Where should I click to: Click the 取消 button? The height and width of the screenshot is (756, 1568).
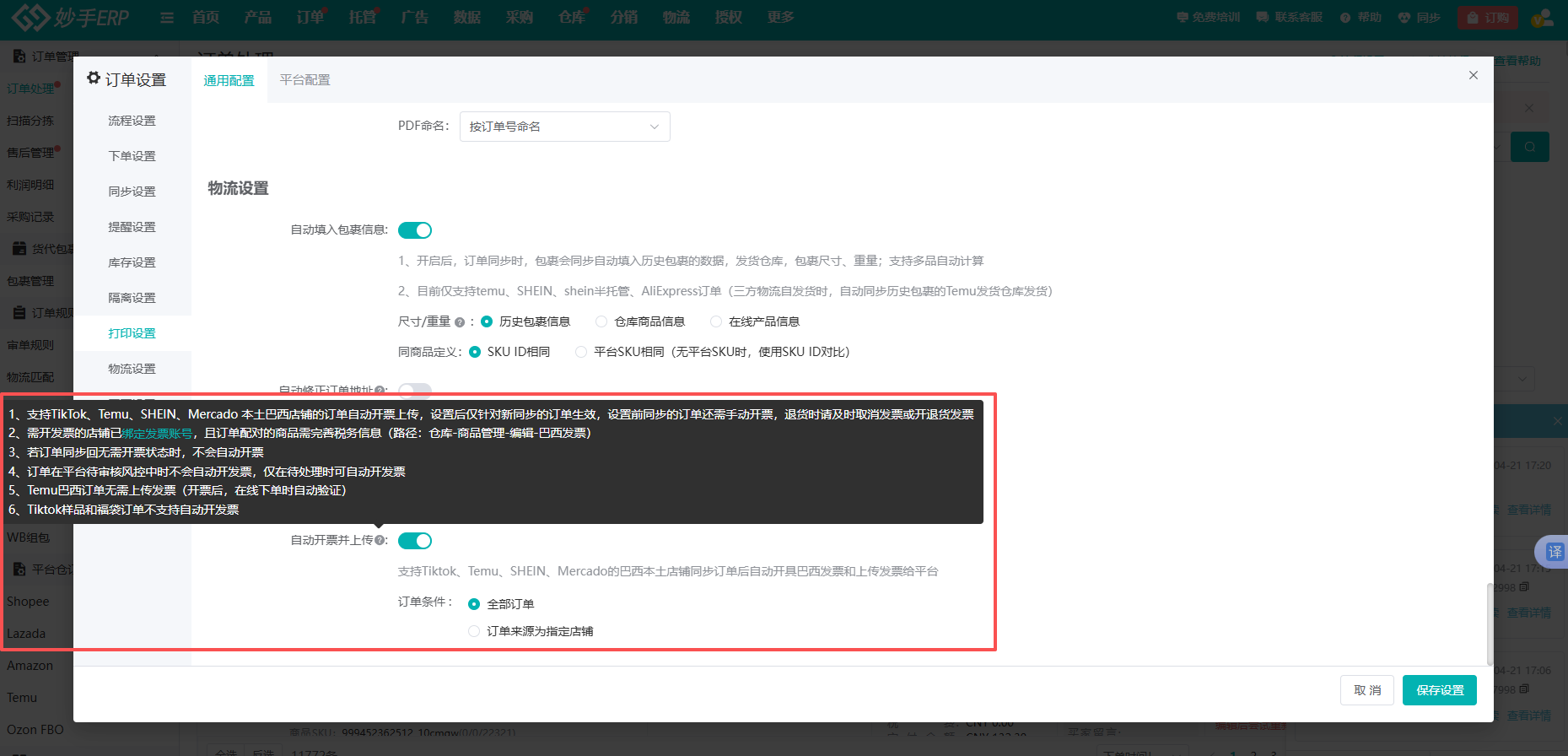1366,690
